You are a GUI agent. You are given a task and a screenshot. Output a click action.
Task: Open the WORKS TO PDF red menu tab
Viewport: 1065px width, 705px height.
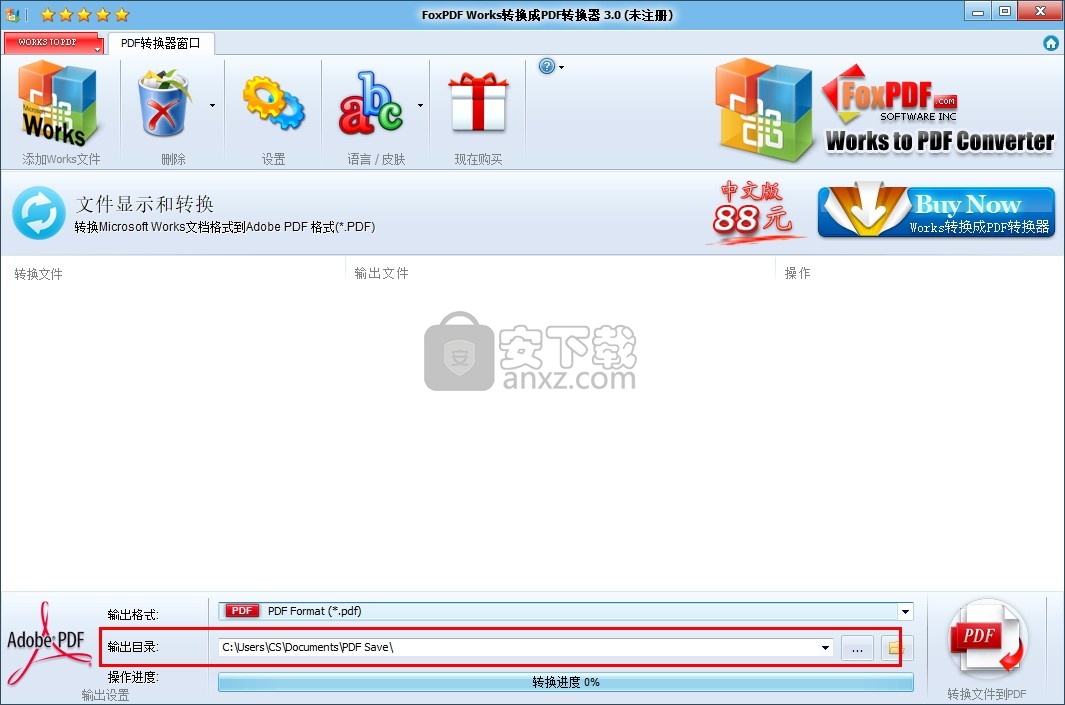coord(53,42)
